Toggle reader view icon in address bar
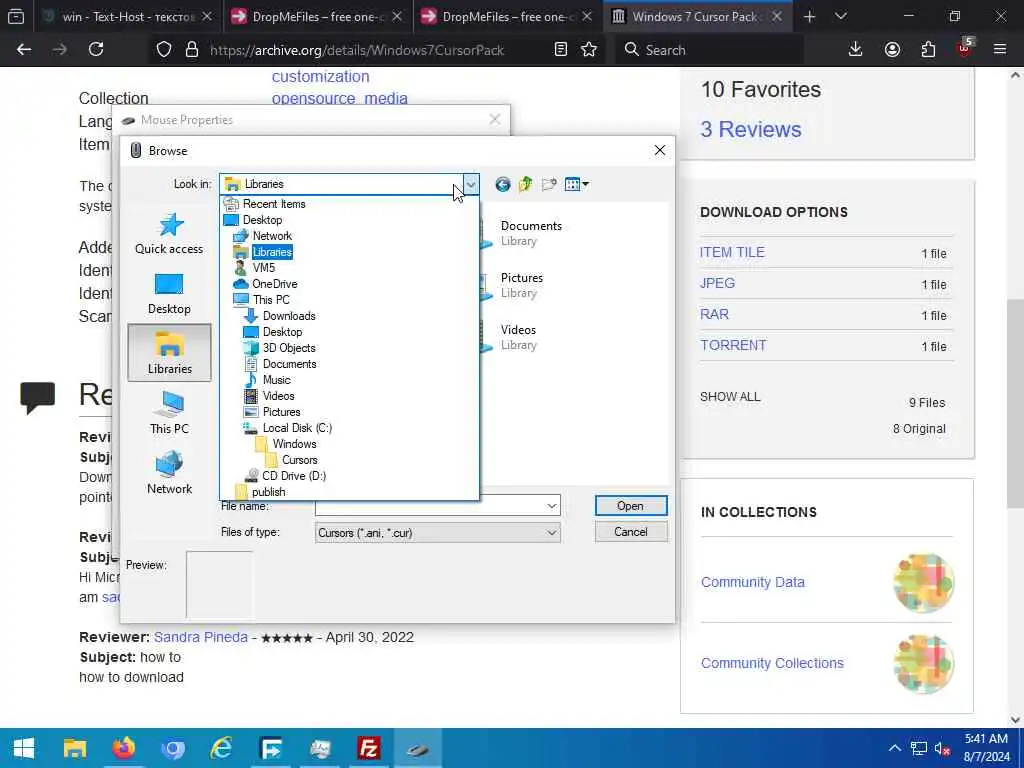The image size is (1024, 768). click(x=560, y=50)
